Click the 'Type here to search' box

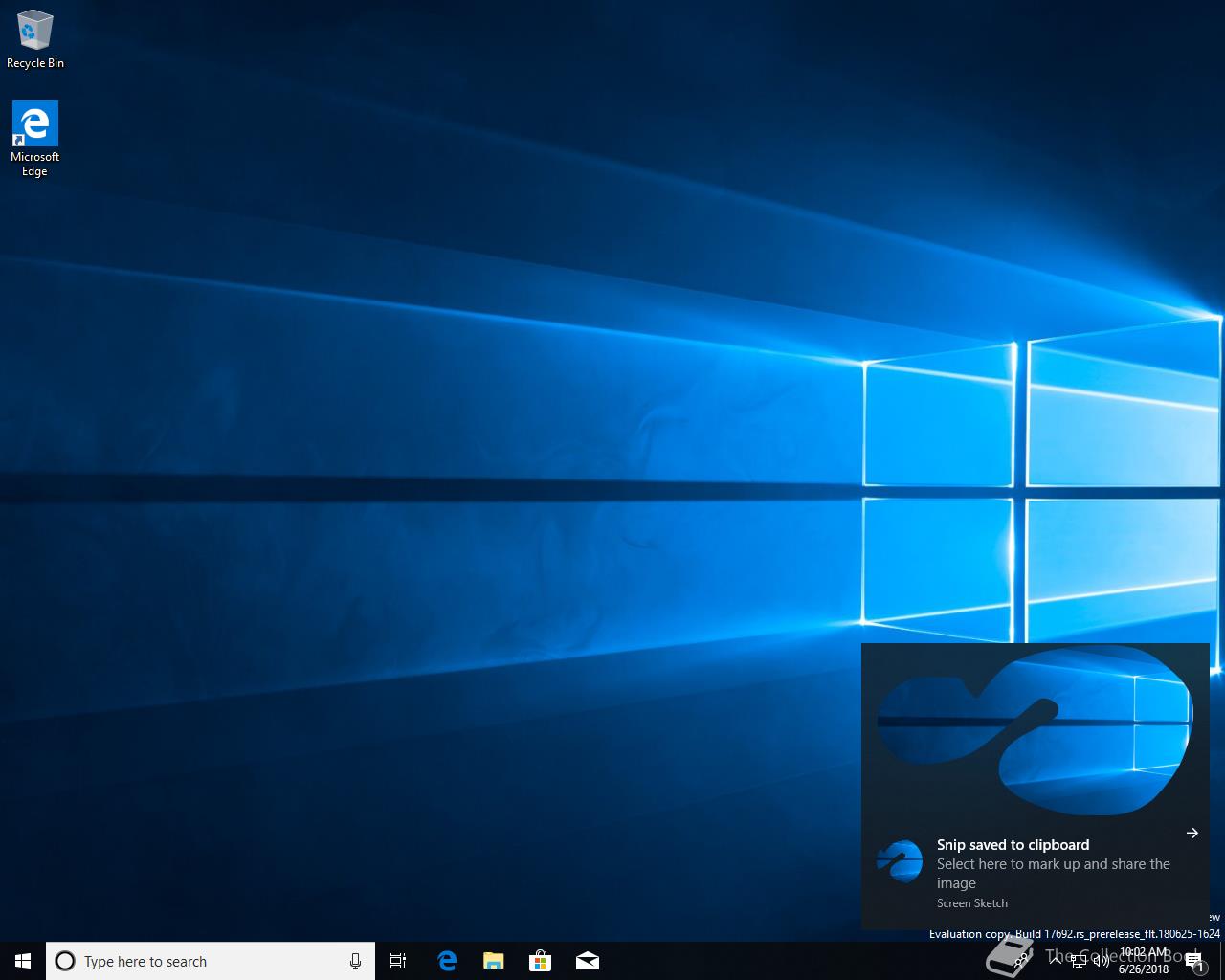click(x=211, y=961)
